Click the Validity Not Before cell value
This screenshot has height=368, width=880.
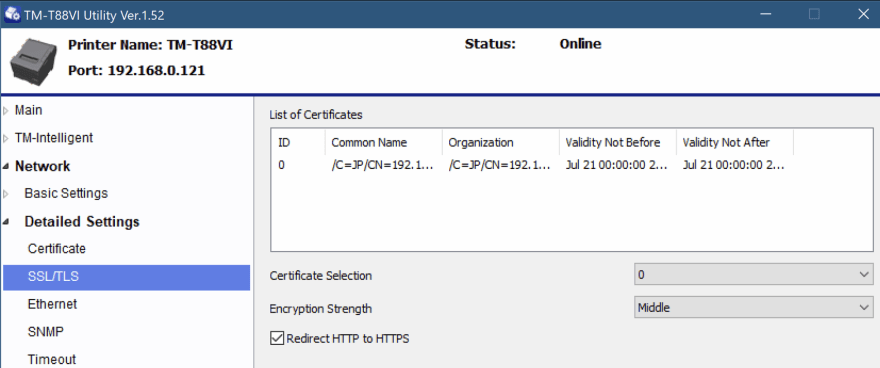click(x=616, y=166)
